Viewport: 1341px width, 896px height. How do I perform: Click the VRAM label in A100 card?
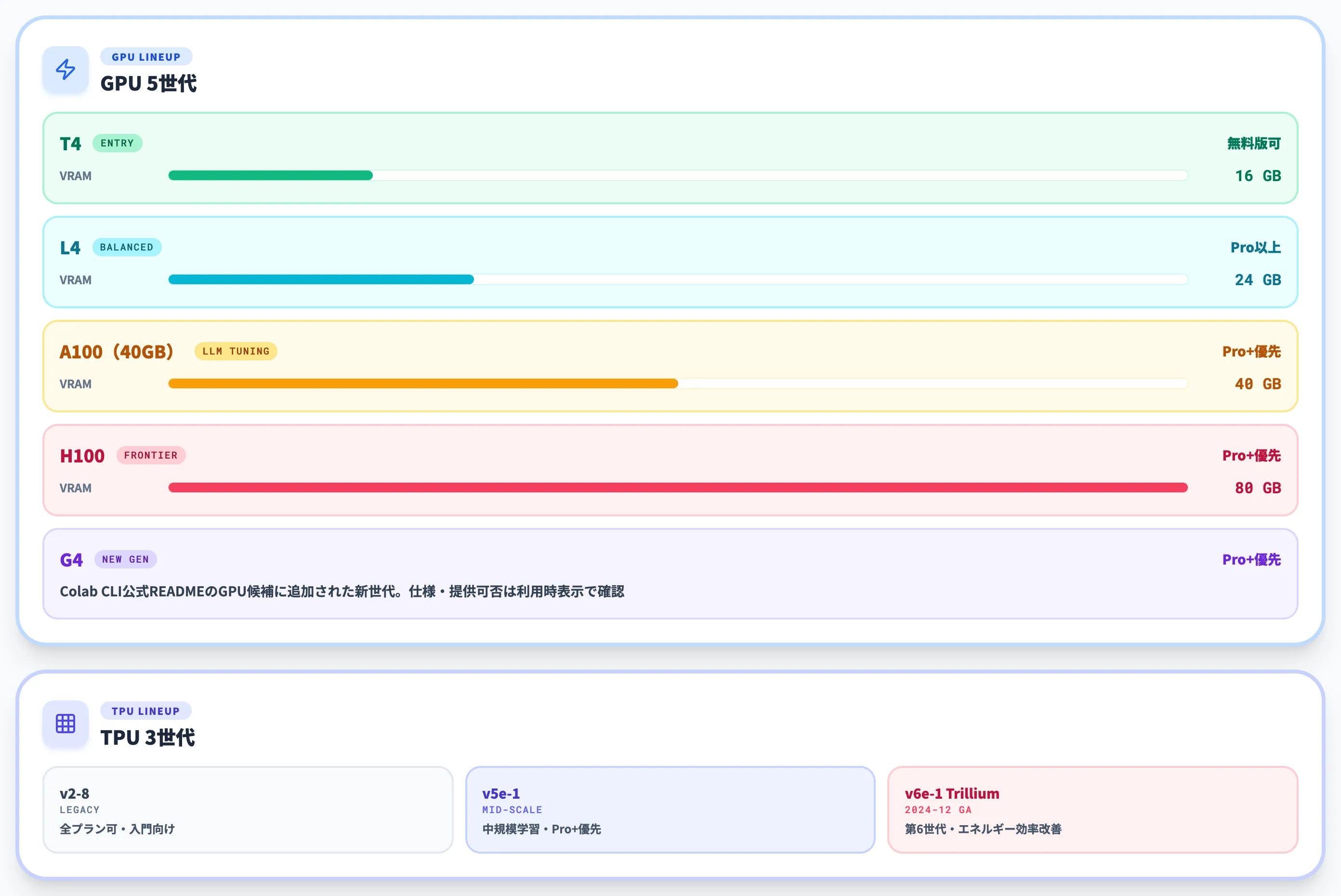(x=76, y=384)
